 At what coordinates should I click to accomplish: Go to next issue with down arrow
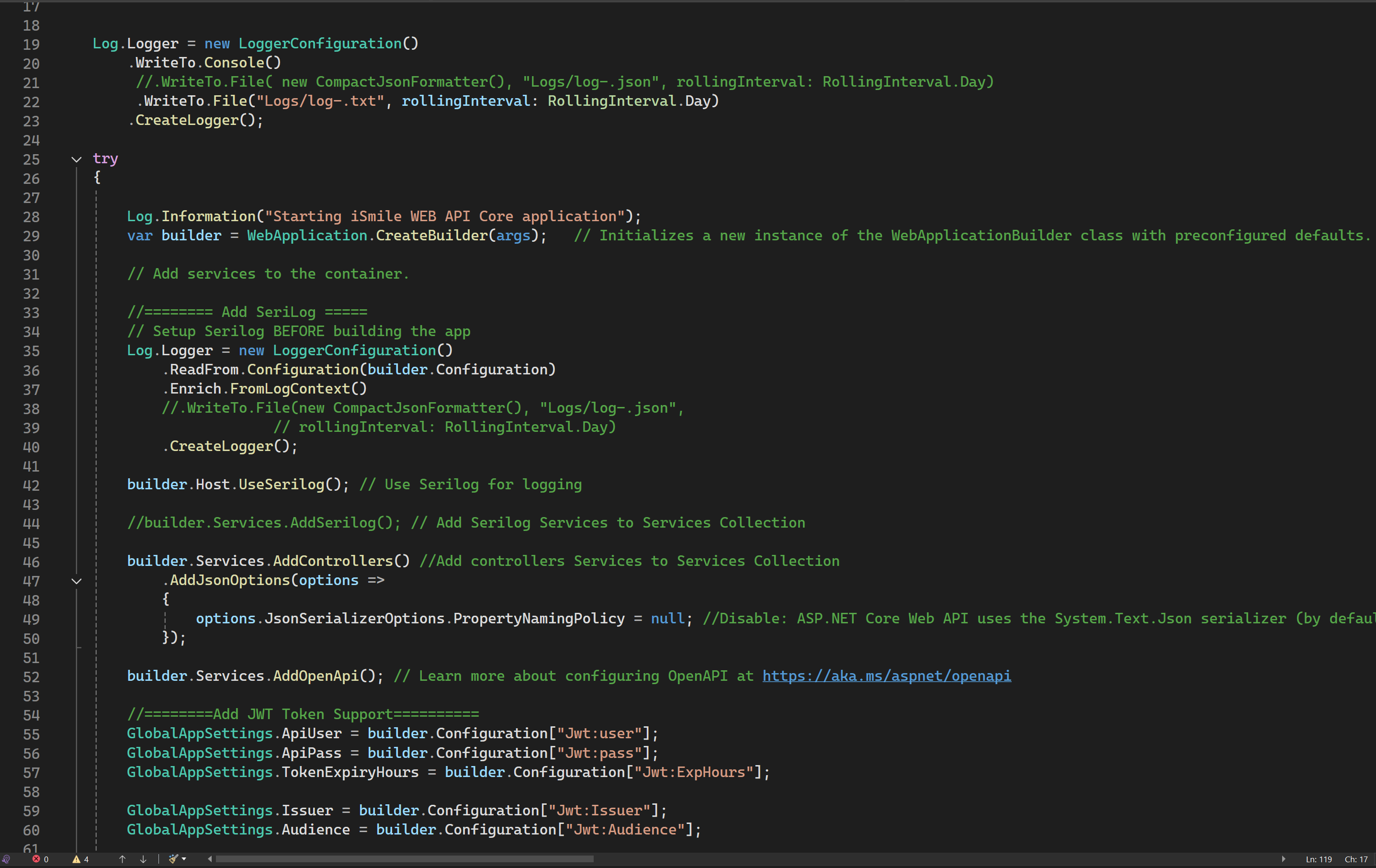tap(144, 859)
